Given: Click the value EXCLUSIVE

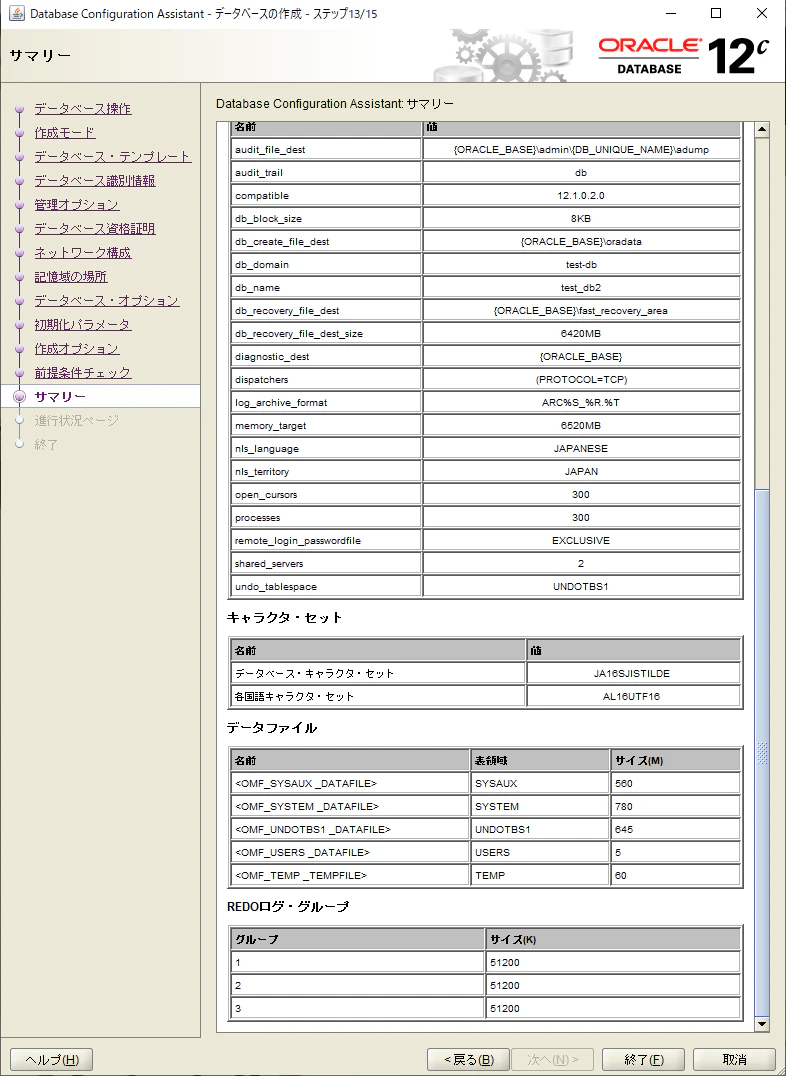Looking at the screenshot, I should [581, 541].
